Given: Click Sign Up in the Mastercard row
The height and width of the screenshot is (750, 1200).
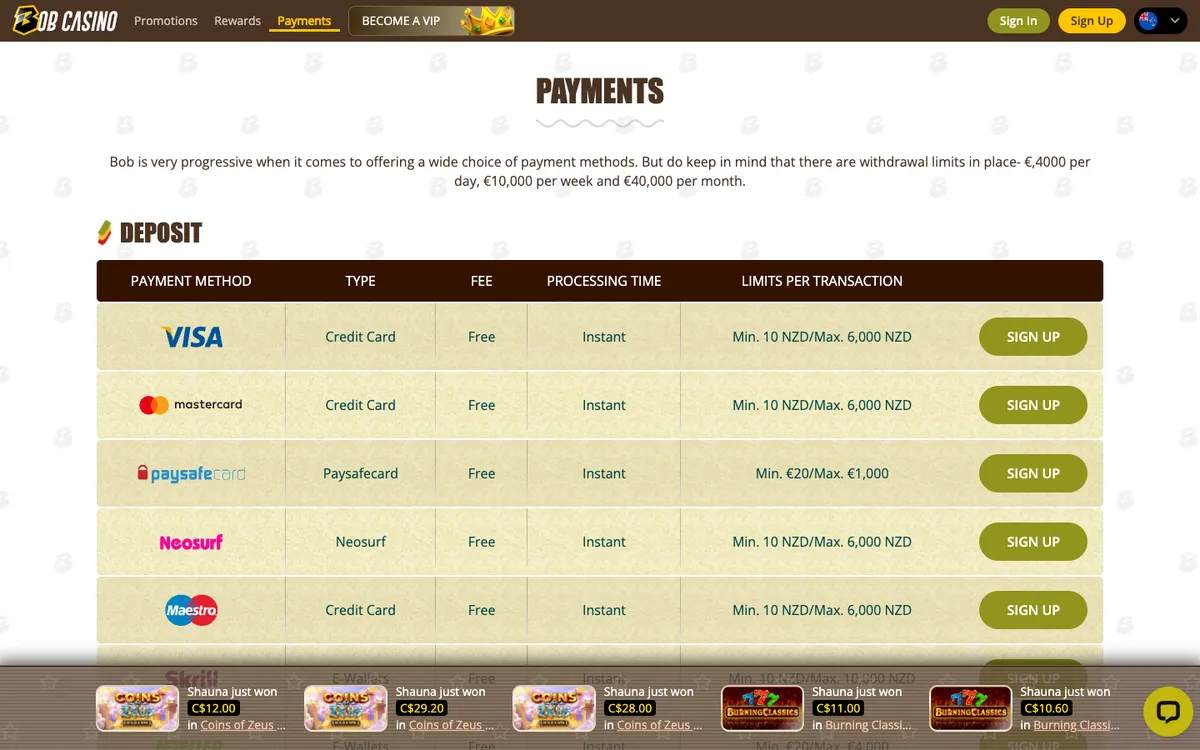Looking at the screenshot, I should coord(1033,405).
